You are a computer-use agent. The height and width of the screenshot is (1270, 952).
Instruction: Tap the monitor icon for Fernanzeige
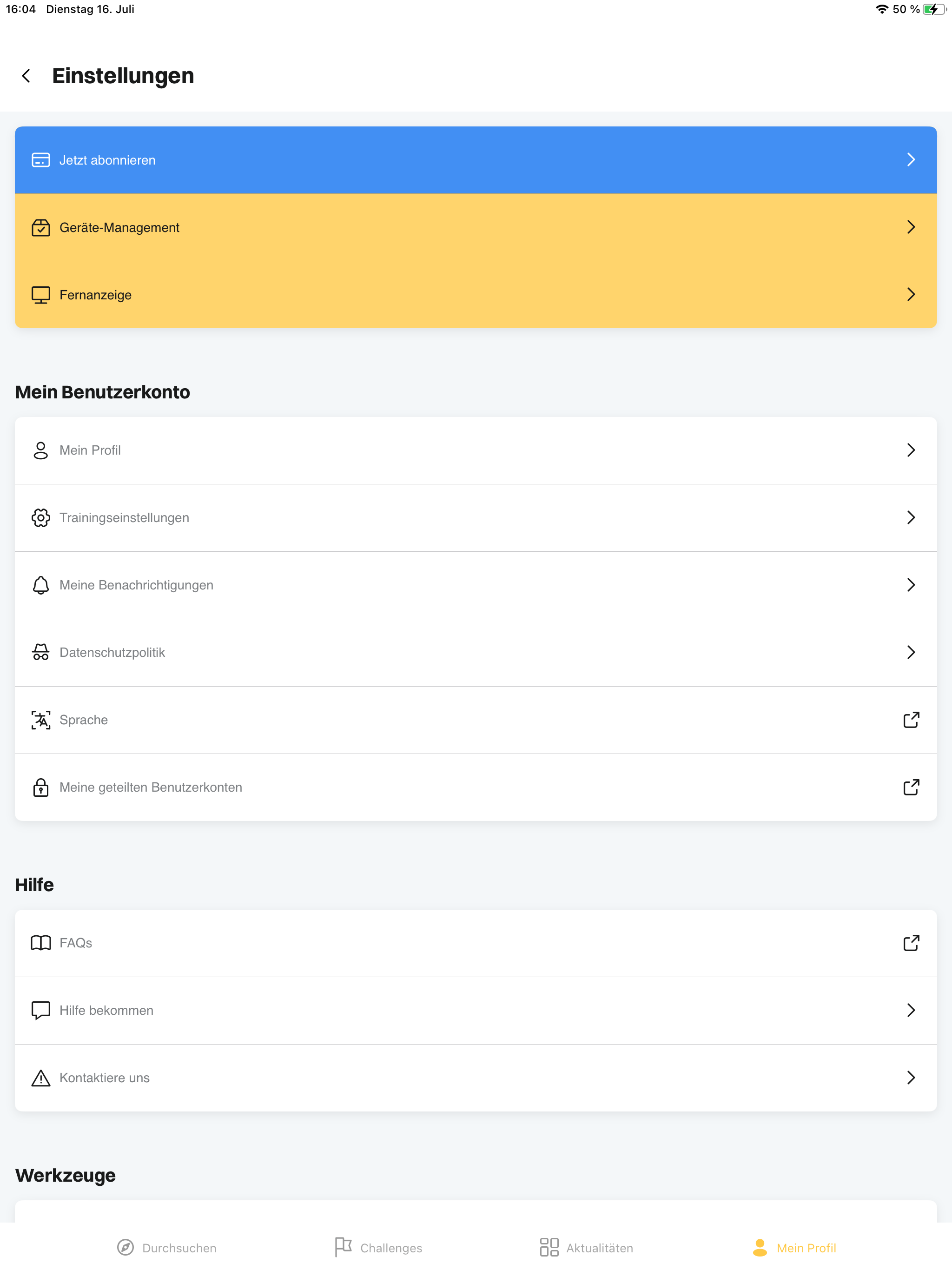(x=41, y=295)
